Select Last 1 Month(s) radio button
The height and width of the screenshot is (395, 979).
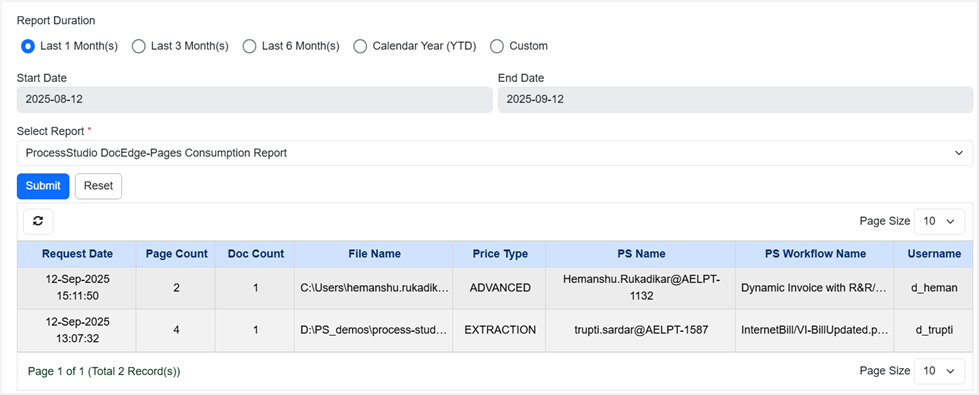point(27,46)
